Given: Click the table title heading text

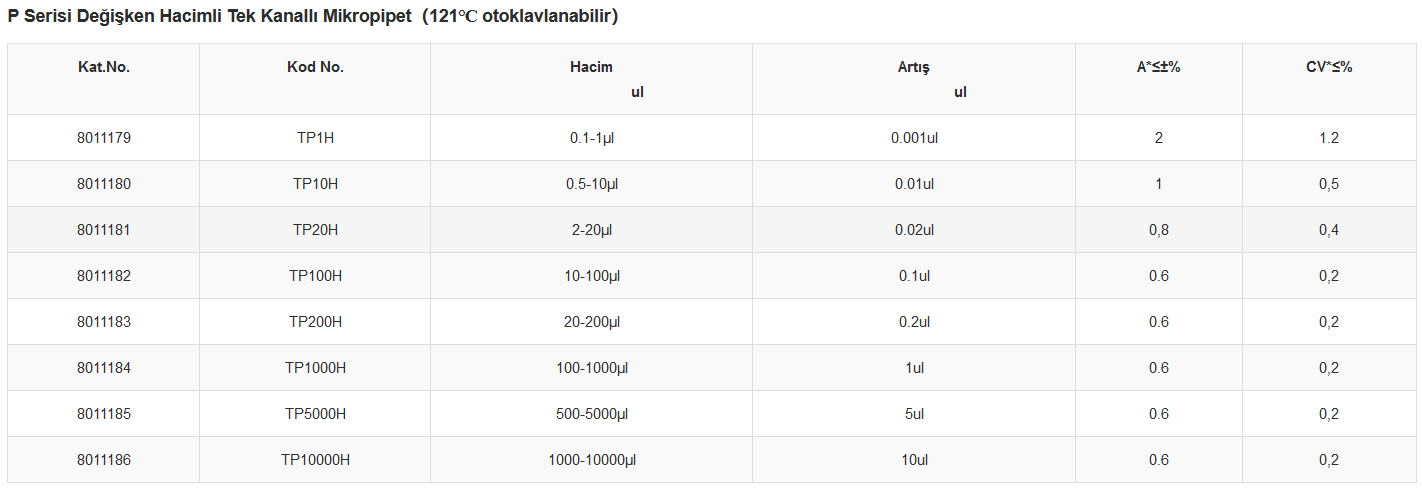Looking at the screenshot, I should [x=313, y=17].
